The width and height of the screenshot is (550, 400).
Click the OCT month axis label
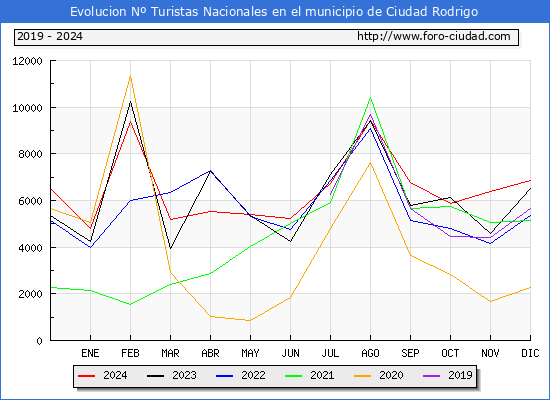point(450,353)
